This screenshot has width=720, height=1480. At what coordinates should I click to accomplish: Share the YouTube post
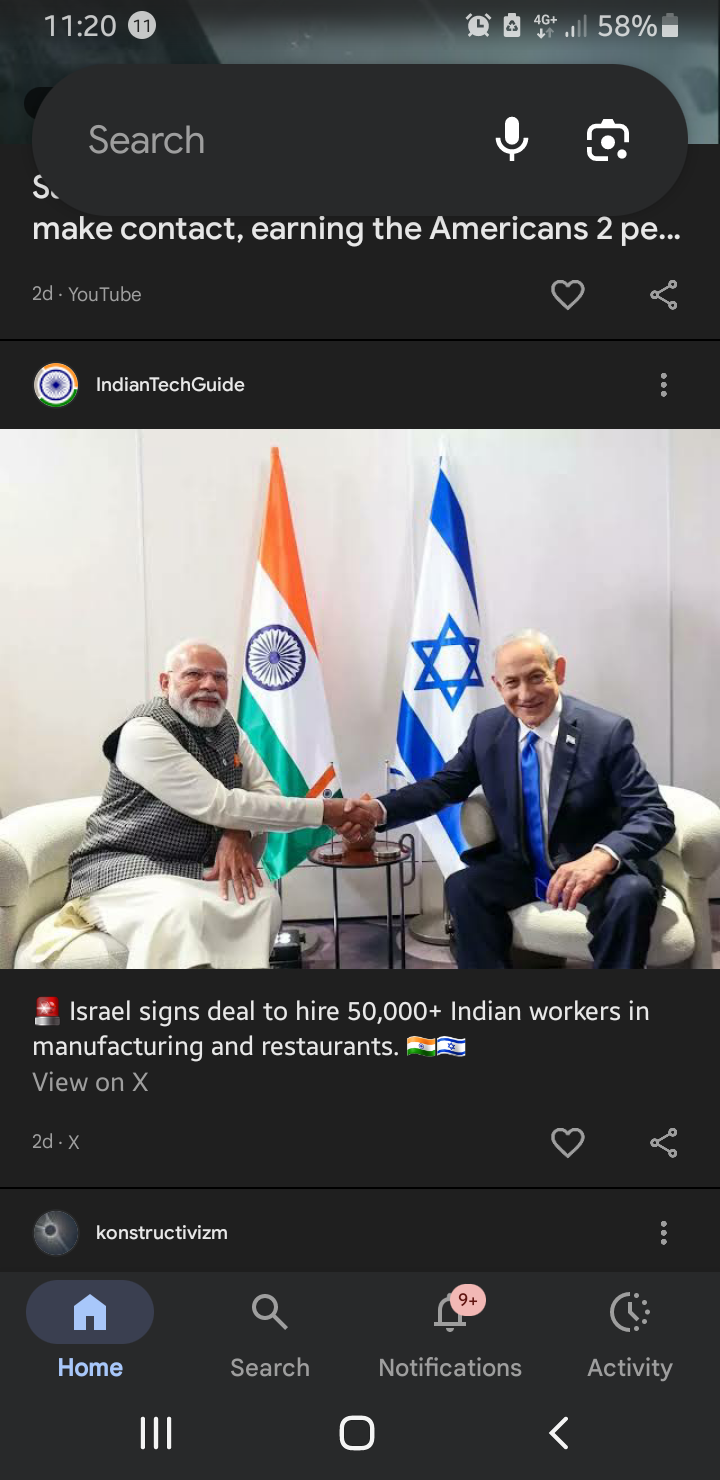pyautogui.click(x=663, y=294)
